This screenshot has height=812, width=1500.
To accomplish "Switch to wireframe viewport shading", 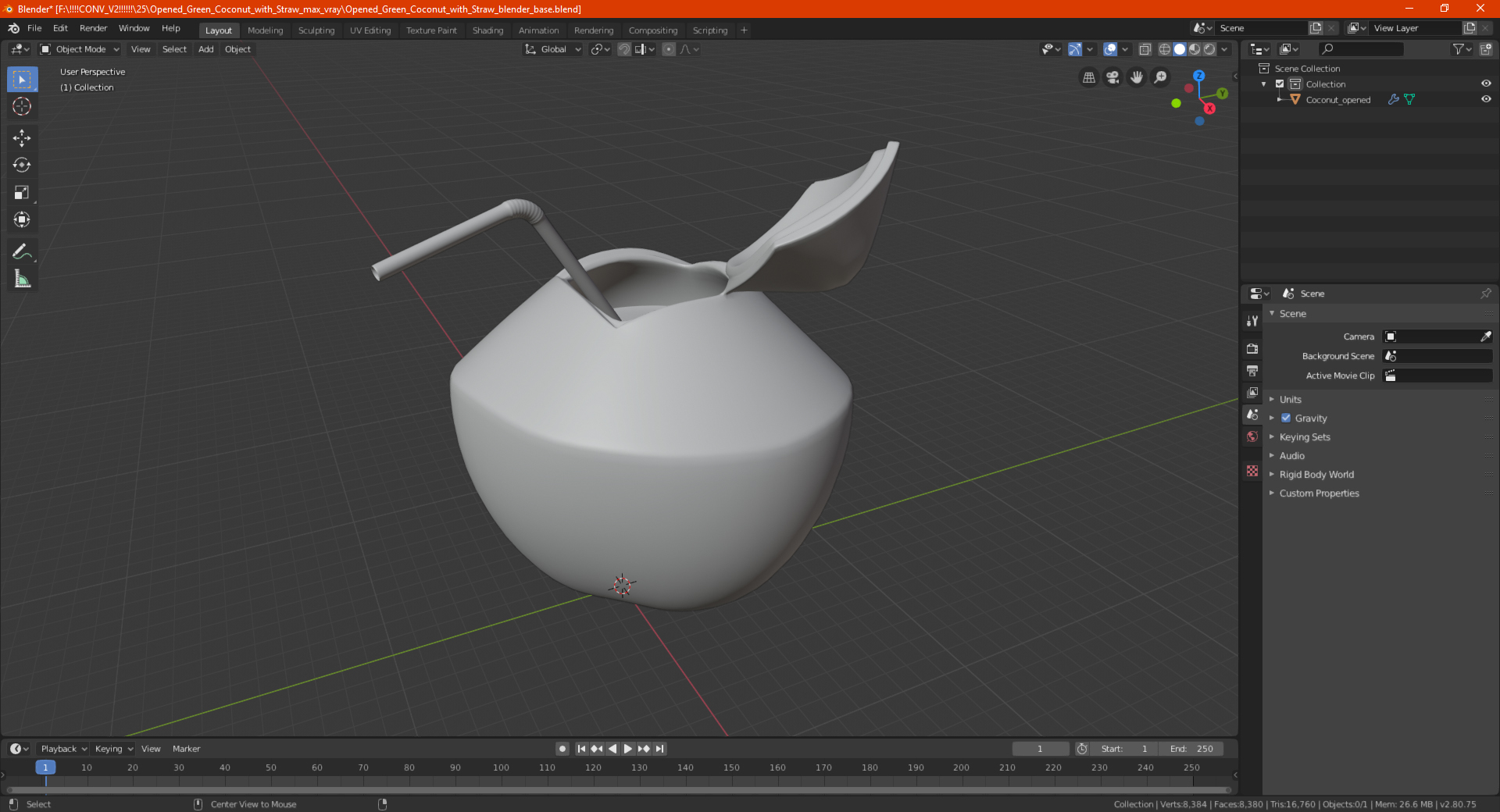I will [1164, 49].
